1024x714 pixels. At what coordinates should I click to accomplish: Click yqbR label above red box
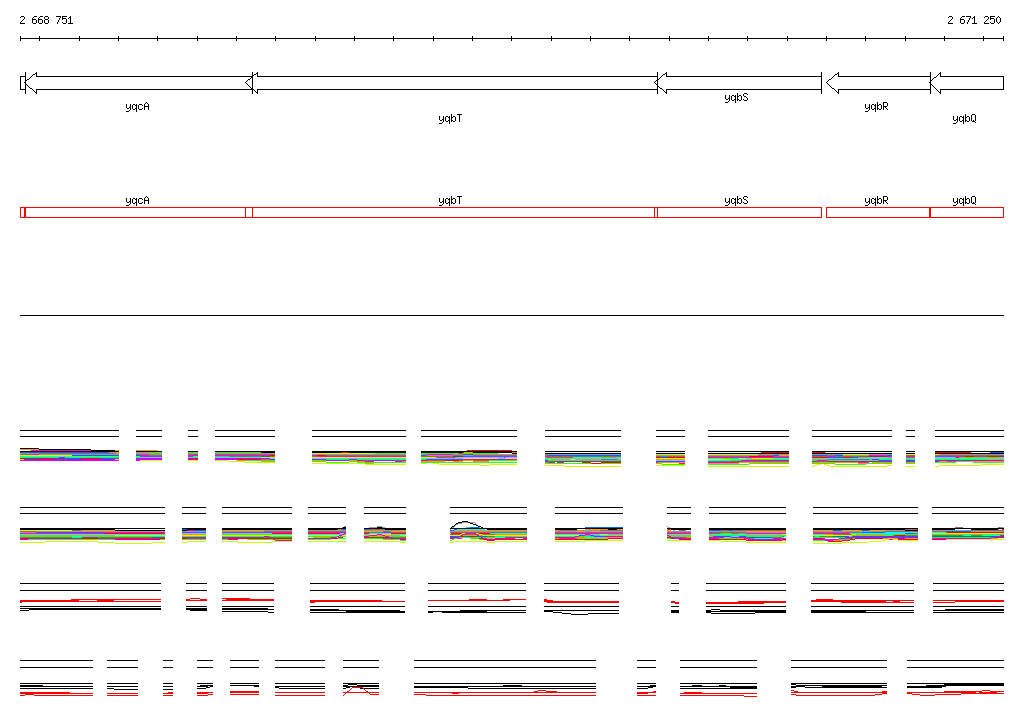876,201
